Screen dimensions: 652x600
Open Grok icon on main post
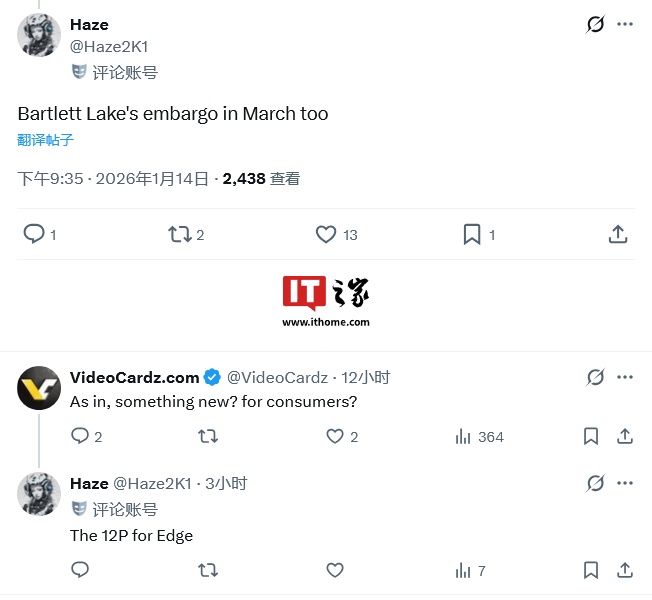coord(595,24)
